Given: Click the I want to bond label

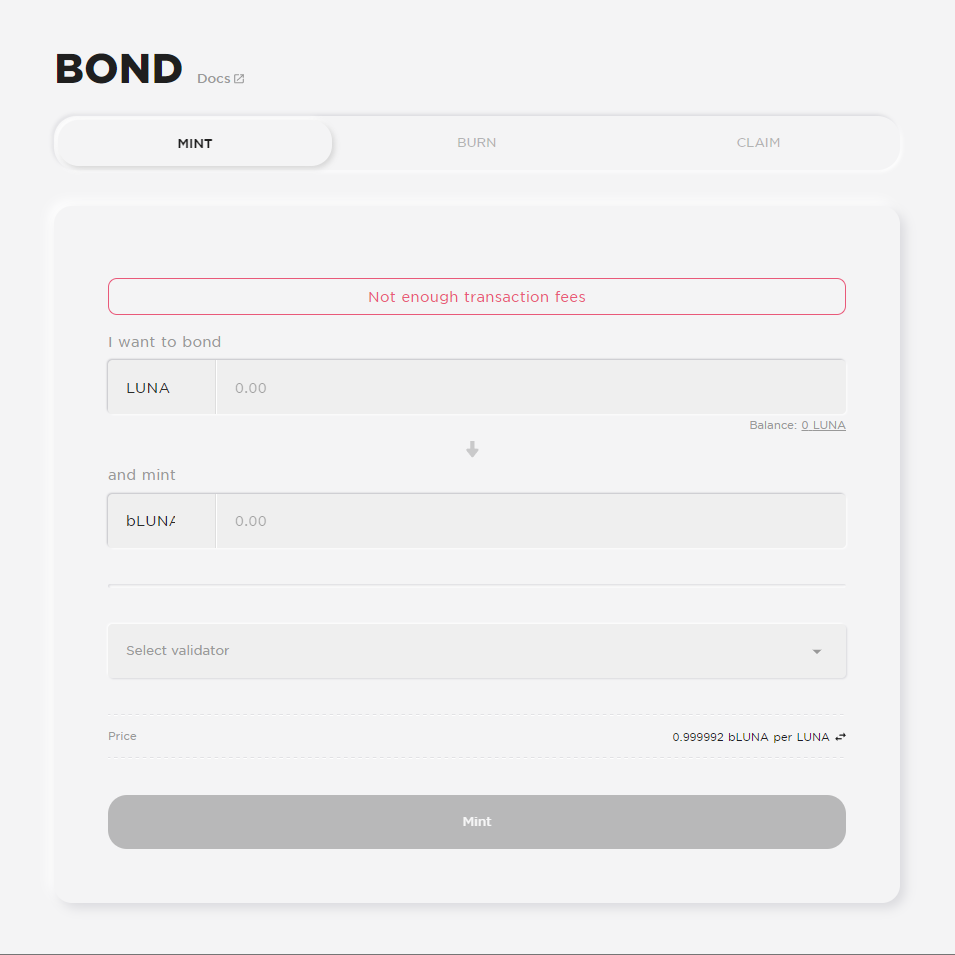Looking at the screenshot, I should pyautogui.click(x=164, y=342).
